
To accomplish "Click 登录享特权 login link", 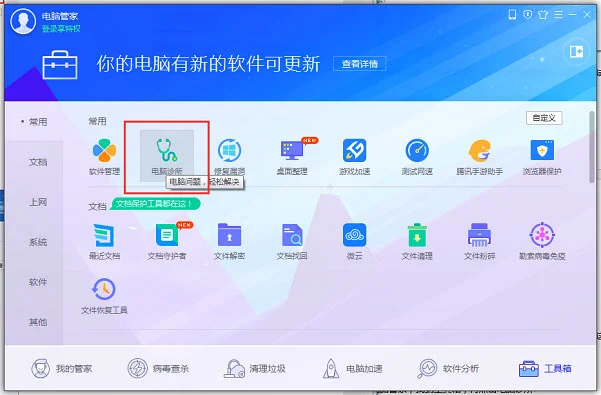I will coord(61,29).
